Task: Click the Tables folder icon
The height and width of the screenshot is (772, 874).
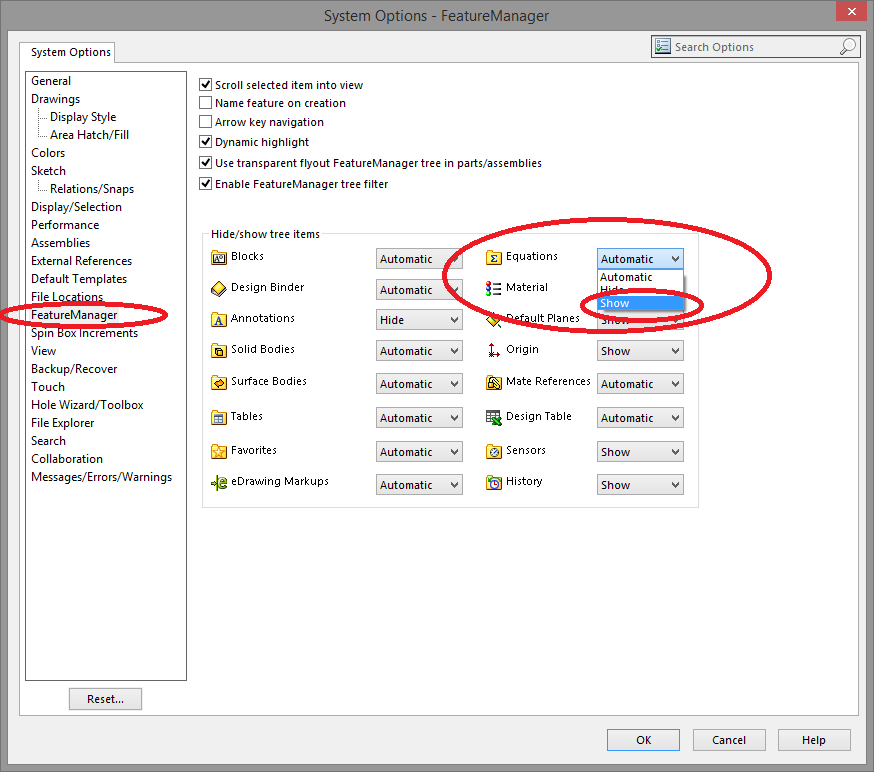Action: pos(218,417)
